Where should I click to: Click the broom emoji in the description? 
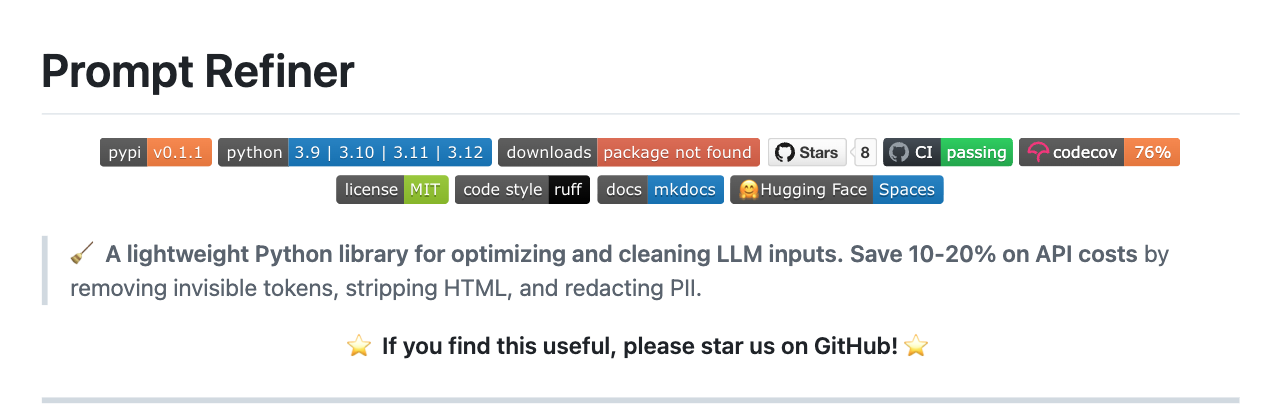pyautogui.click(x=82, y=254)
